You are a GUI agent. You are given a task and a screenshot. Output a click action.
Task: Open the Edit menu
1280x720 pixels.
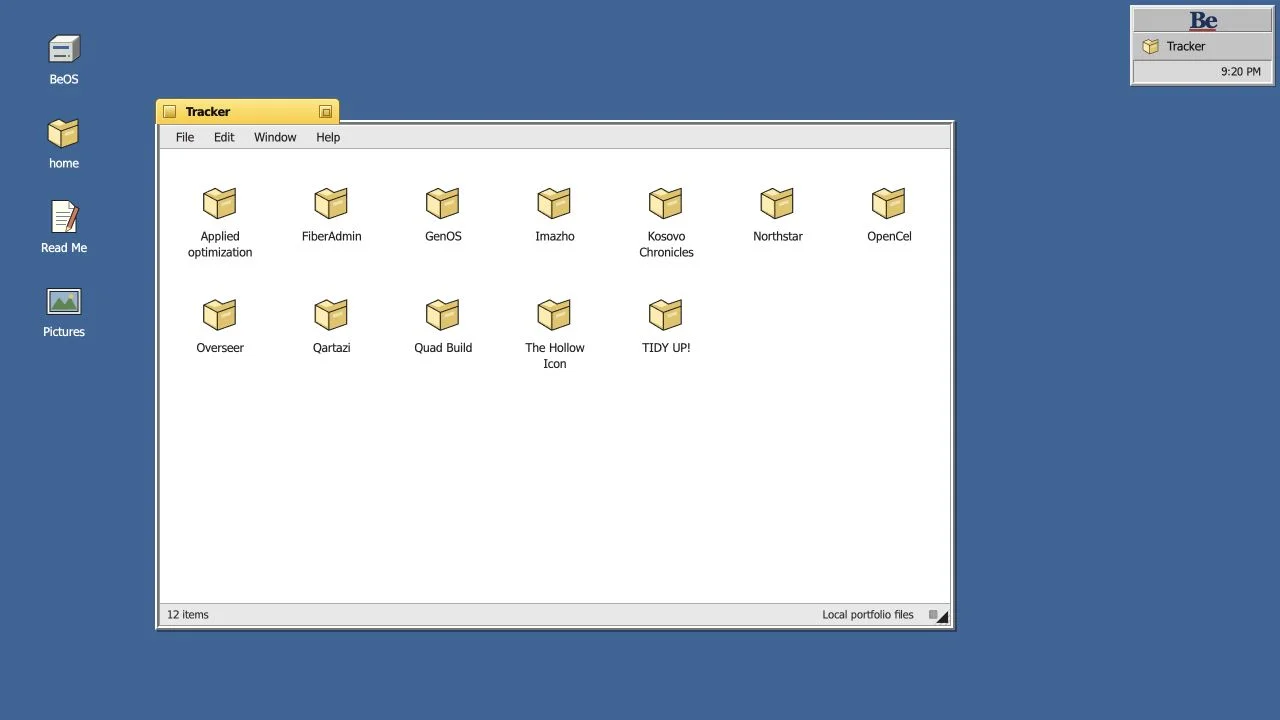tap(224, 137)
